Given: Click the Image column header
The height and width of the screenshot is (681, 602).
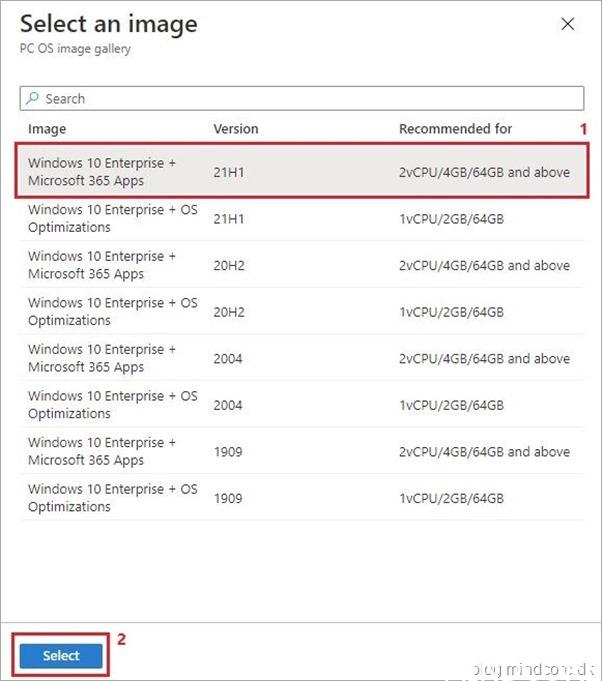Looking at the screenshot, I should [47, 129].
